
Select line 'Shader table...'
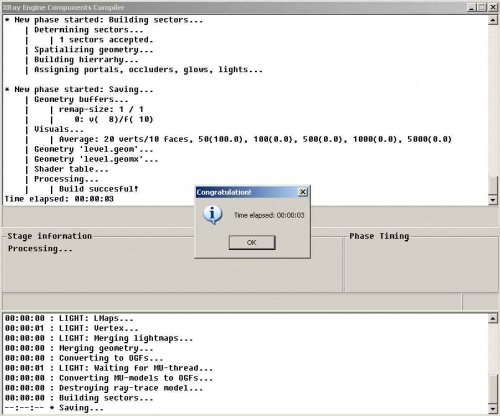[x=71, y=169]
